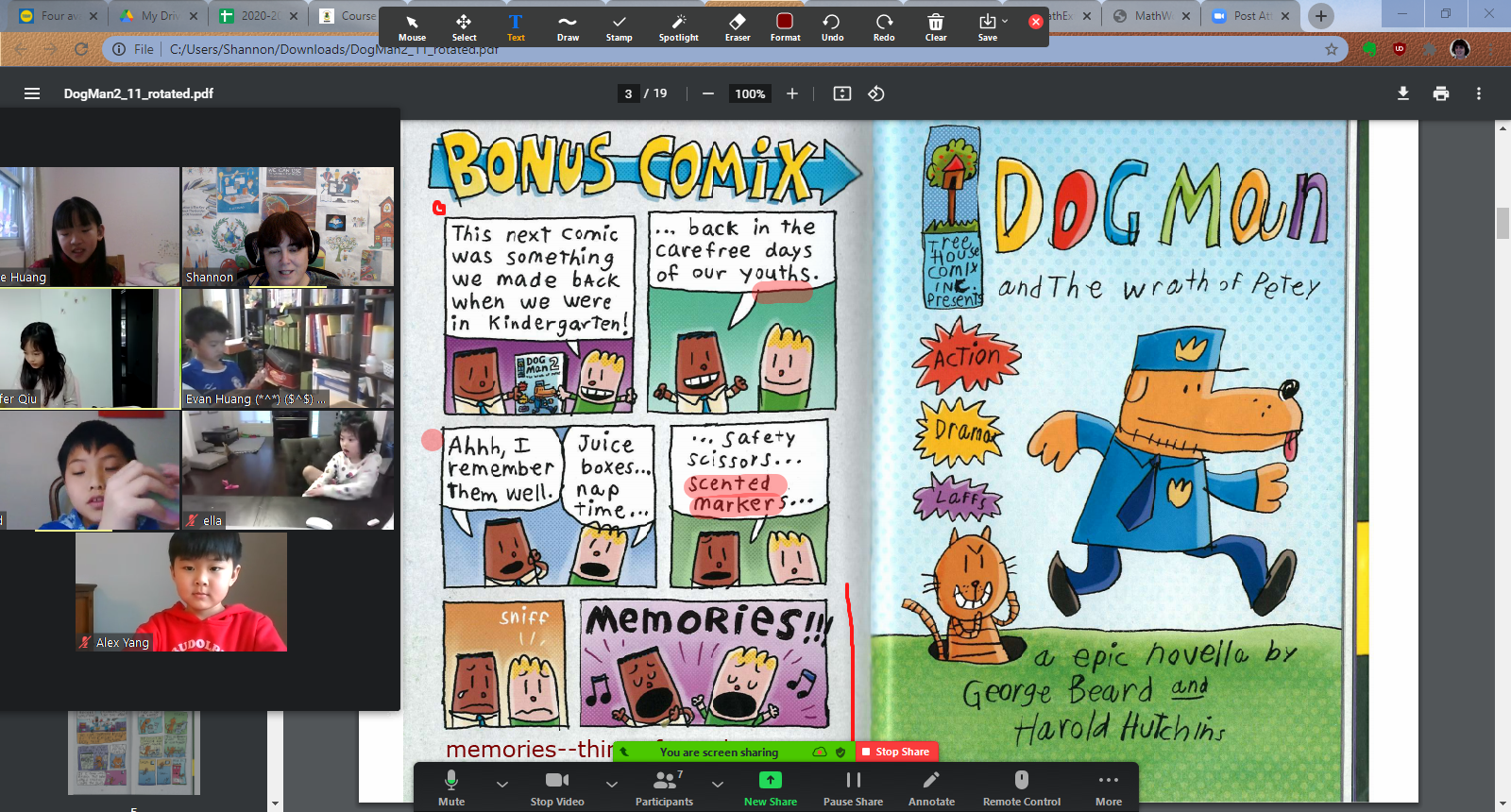Print the PDF document

coord(1441,93)
